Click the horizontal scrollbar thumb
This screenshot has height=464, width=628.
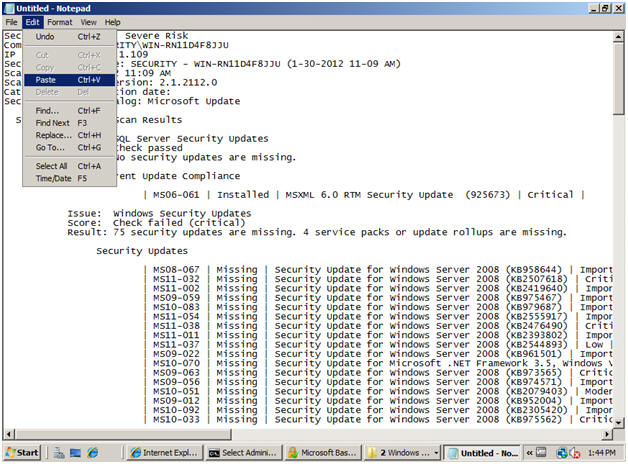point(123,434)
